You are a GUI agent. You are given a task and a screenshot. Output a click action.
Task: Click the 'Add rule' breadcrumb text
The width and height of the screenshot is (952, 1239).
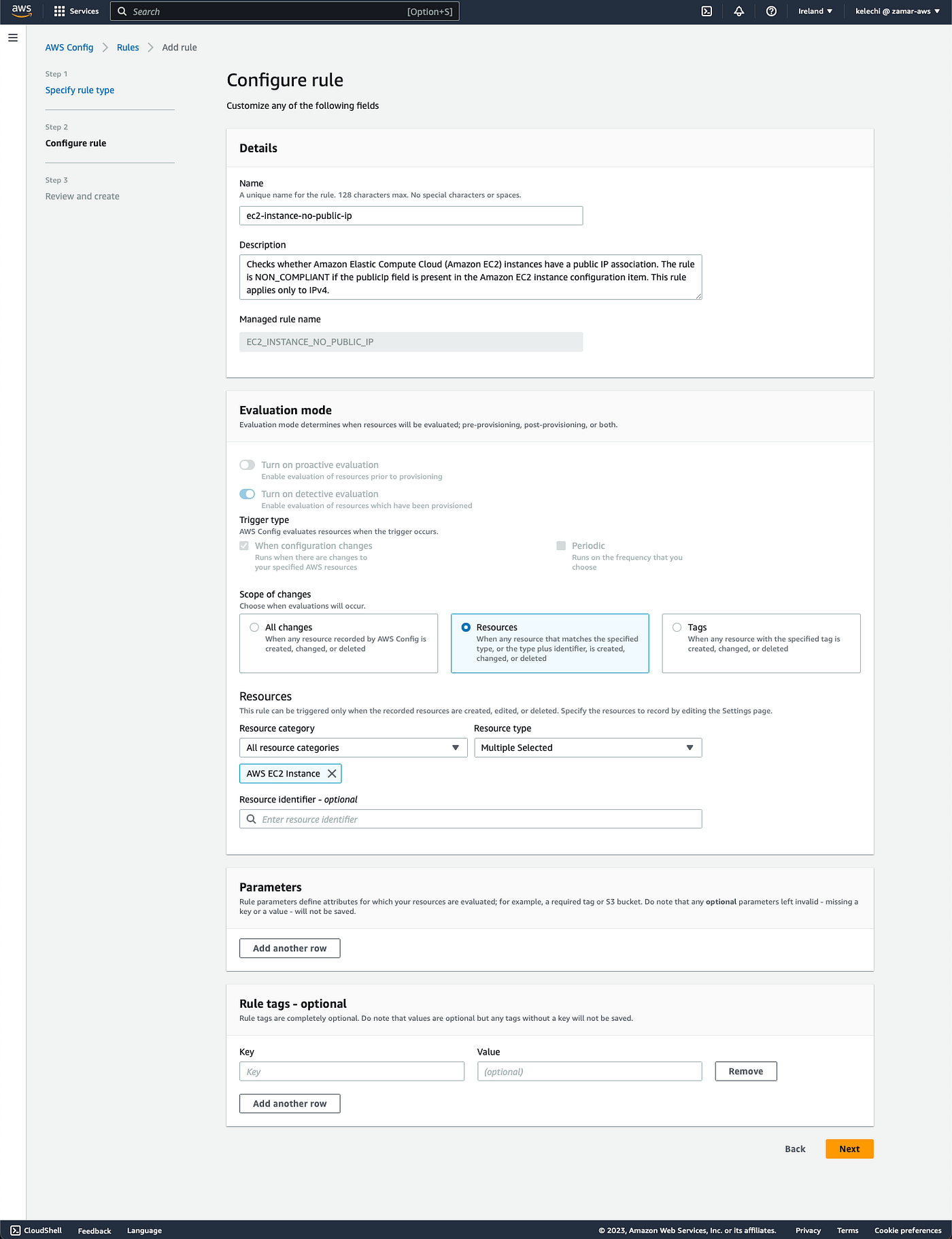coord(180,48)
